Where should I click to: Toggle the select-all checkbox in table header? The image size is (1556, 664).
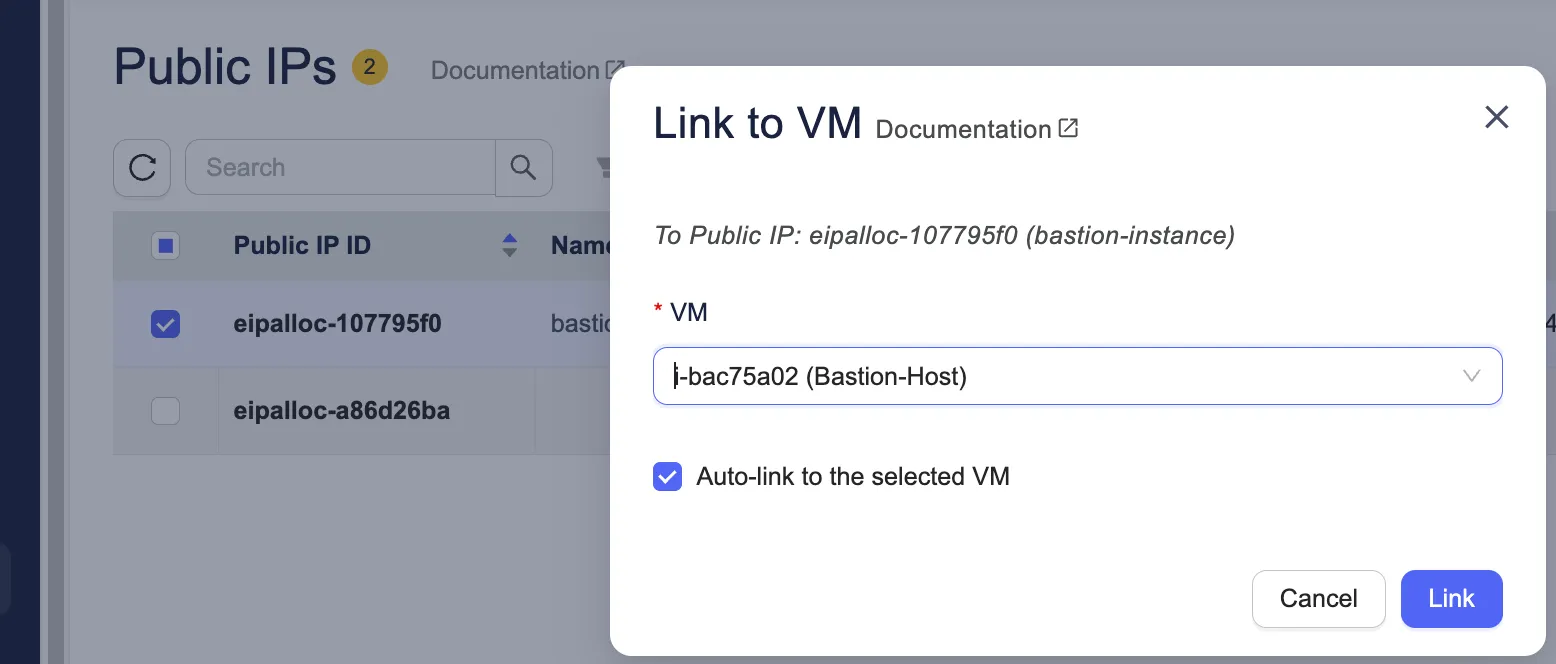click(x=165, y=246)
